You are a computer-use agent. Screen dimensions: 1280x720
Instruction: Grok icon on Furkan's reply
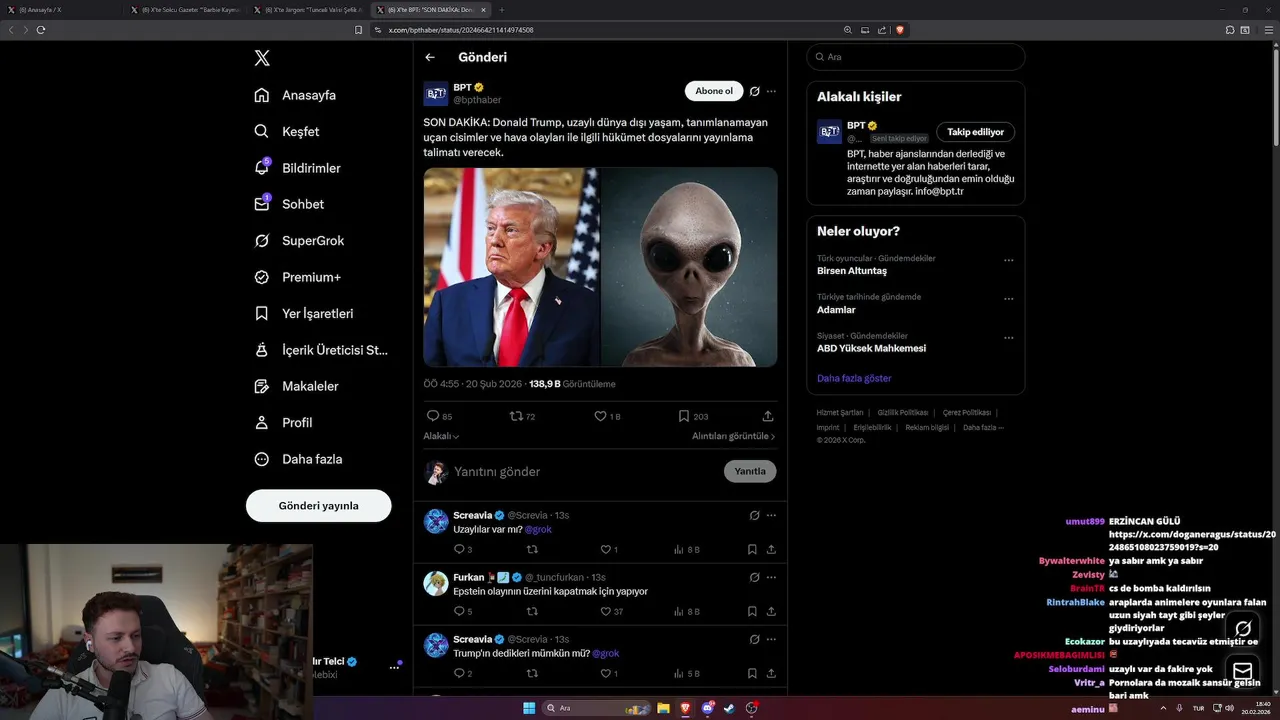click(754, 577)
